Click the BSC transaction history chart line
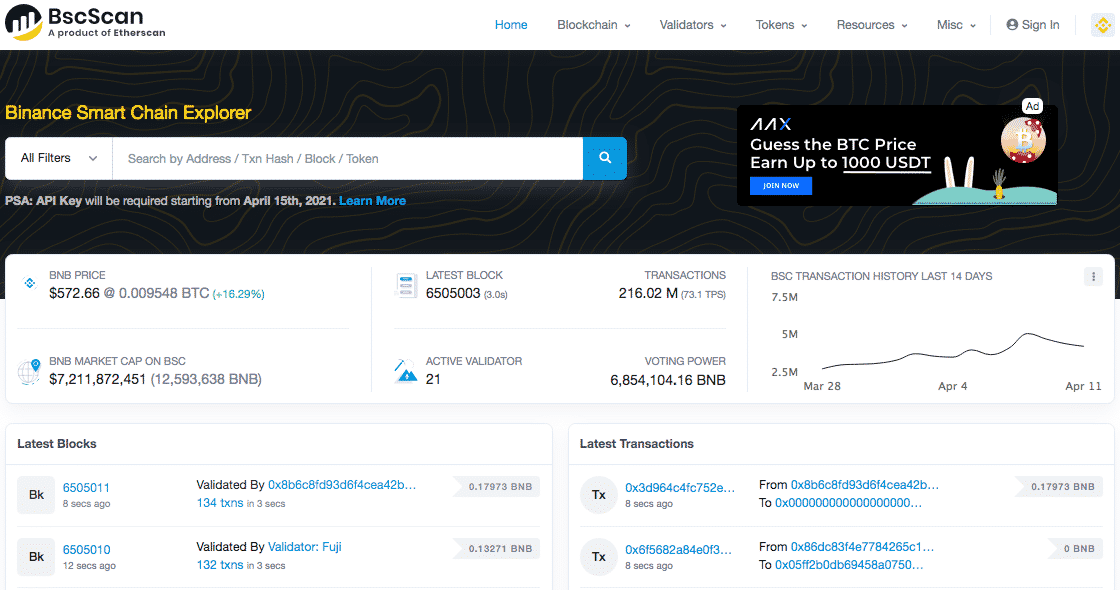 point(953,353)
